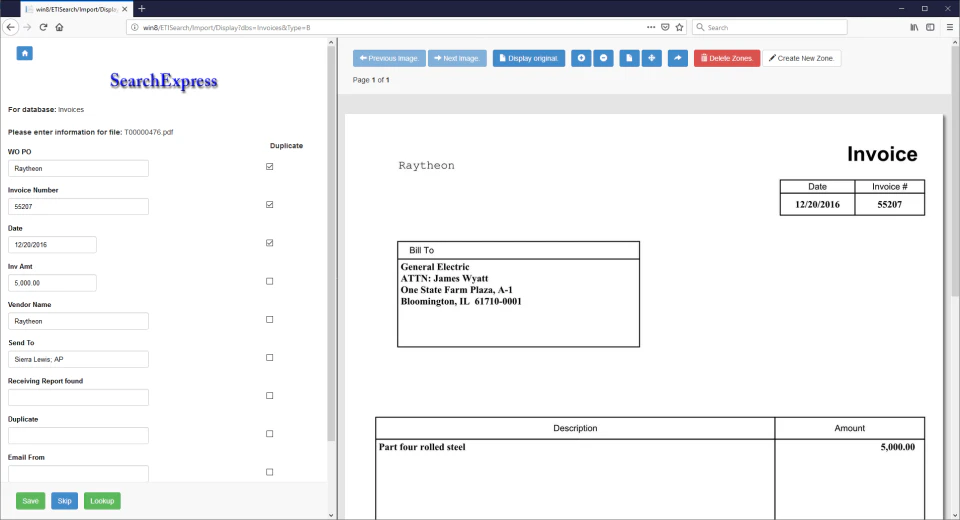Toggle Duplicate checkbox for Invoice Number
Viewport: 960px width, 520px height.
pyautogui.click(x=269, y=205)
